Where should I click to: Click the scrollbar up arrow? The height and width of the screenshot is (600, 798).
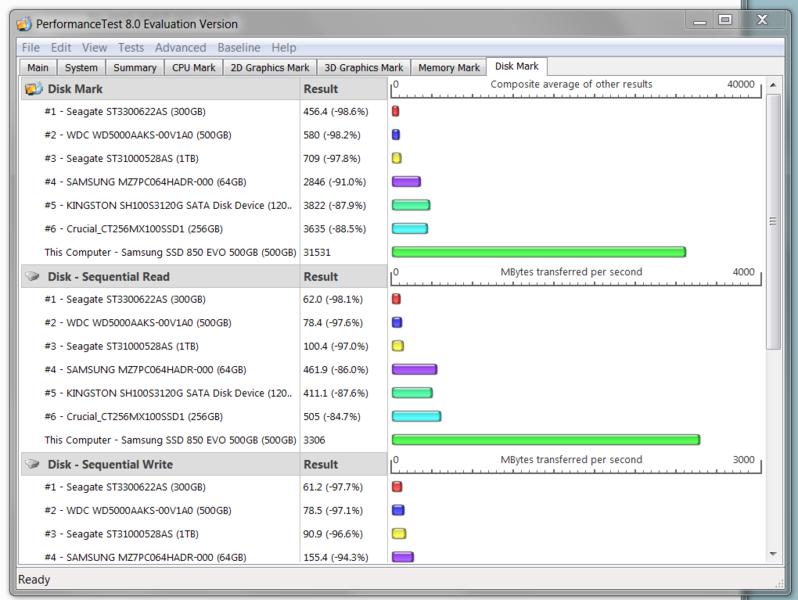pyautogui.click(x=773, y=85)
